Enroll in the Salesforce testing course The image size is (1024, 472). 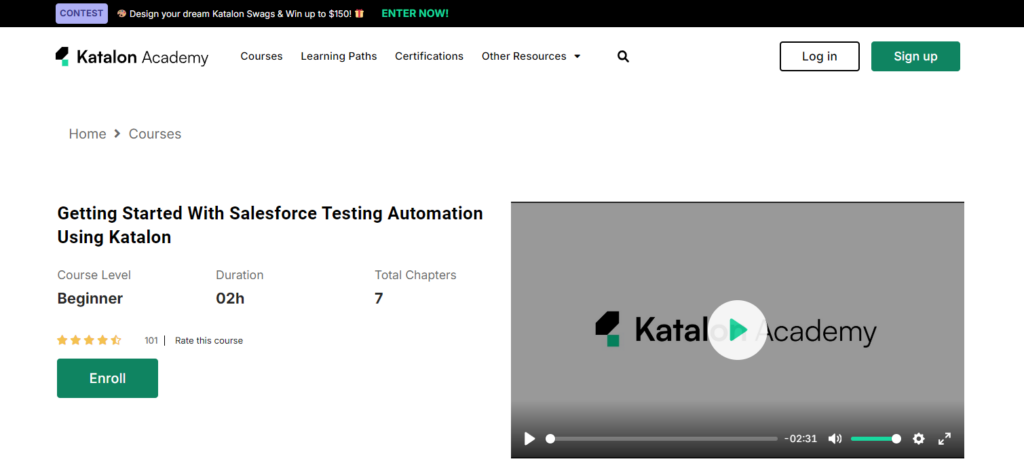[108, 378]
